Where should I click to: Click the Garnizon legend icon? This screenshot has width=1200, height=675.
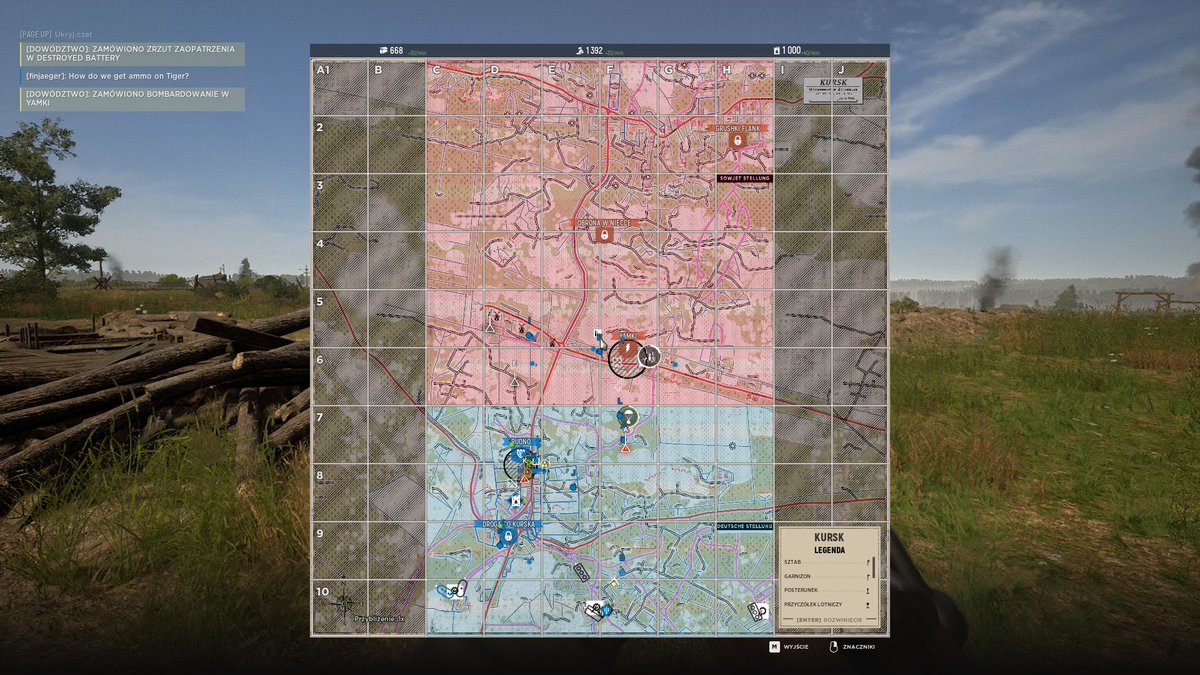coord(867,576)
